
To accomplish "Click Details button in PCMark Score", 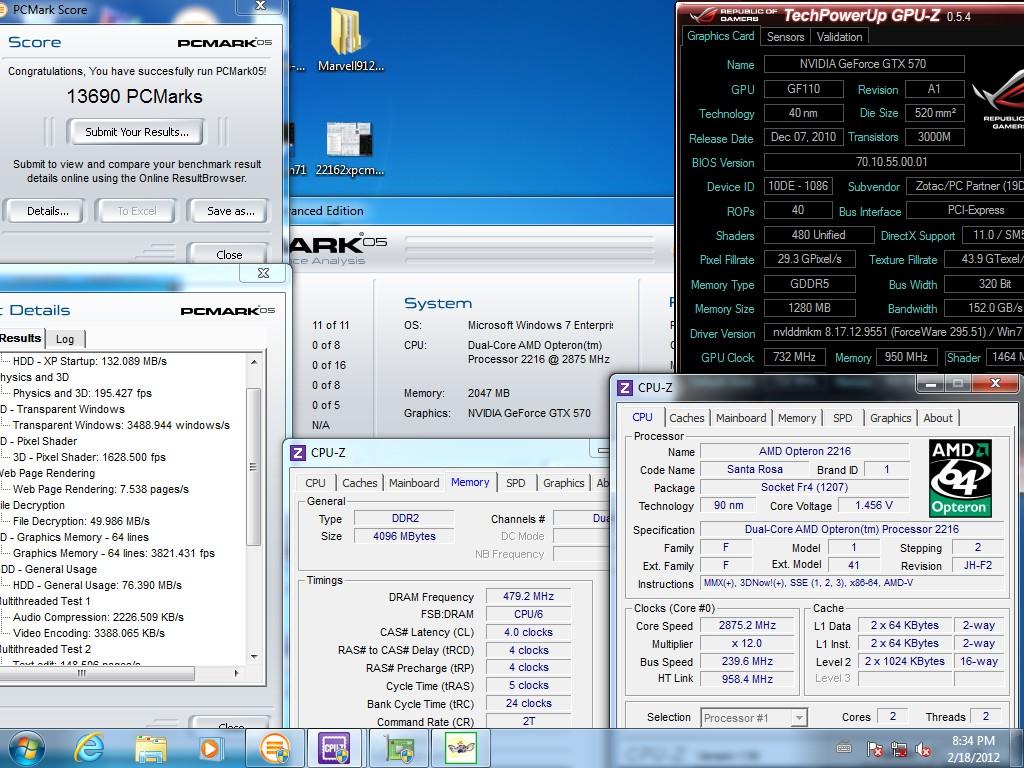I will pos(47,211).
